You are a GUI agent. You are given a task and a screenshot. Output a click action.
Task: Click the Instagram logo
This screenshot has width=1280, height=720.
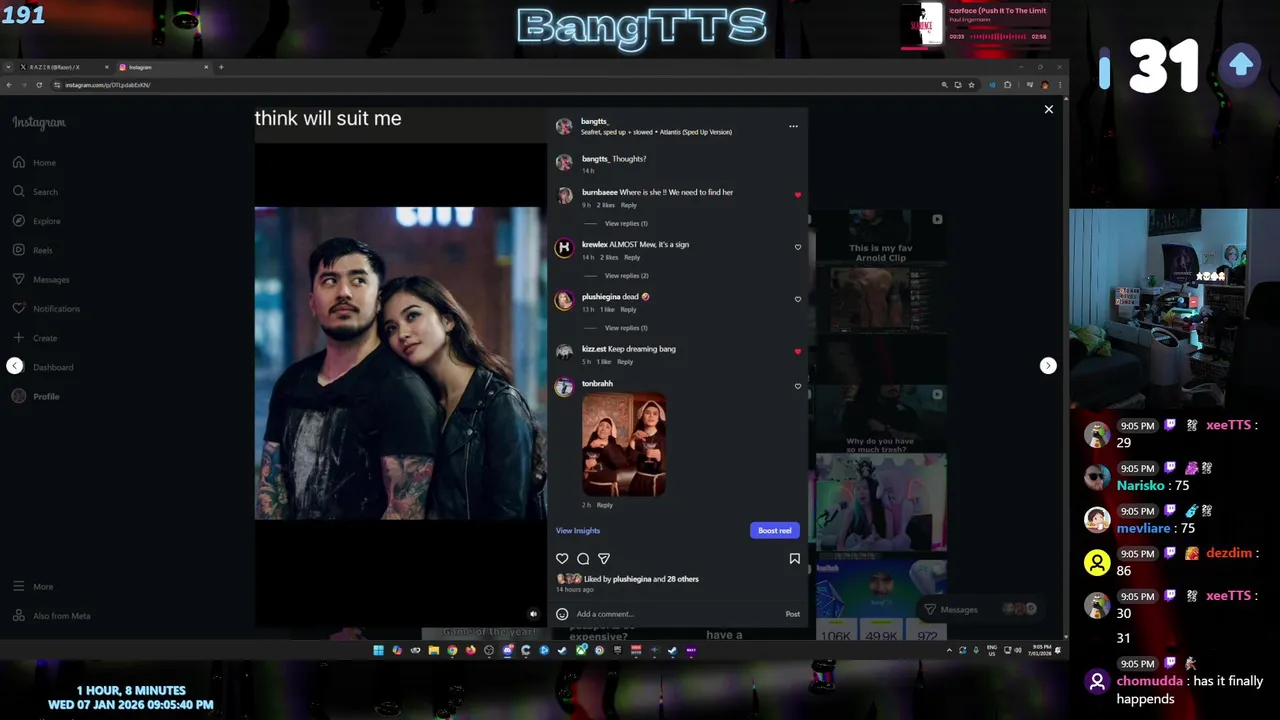pos(39,123)
